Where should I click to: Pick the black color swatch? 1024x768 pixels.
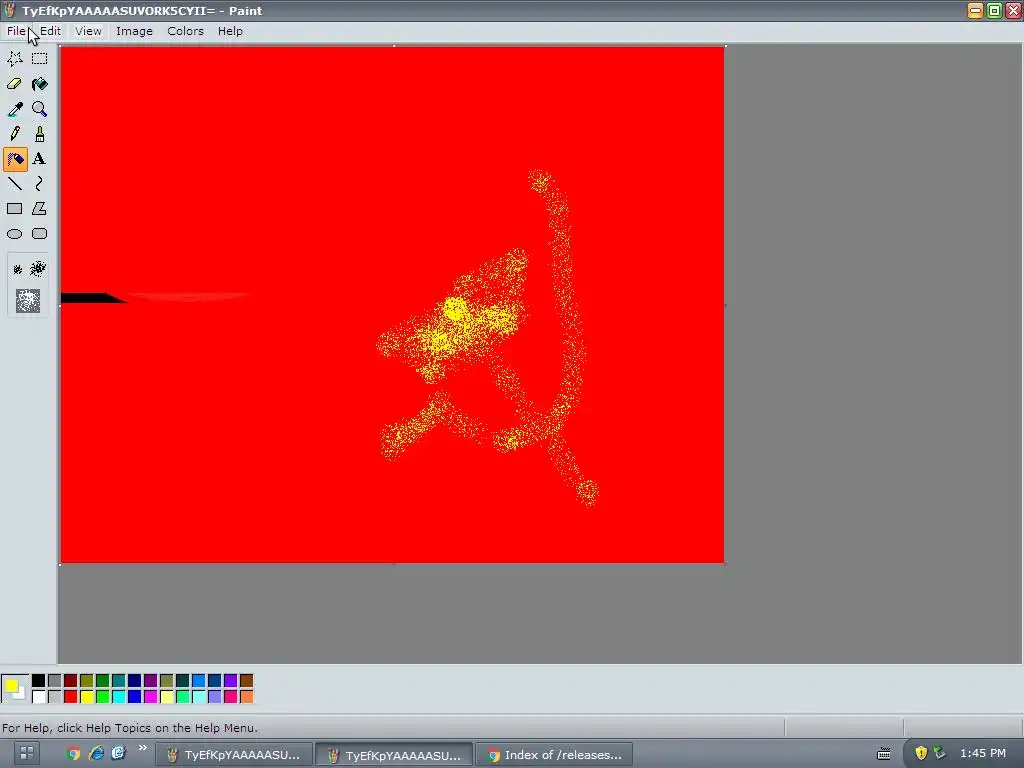coord(39,681)
